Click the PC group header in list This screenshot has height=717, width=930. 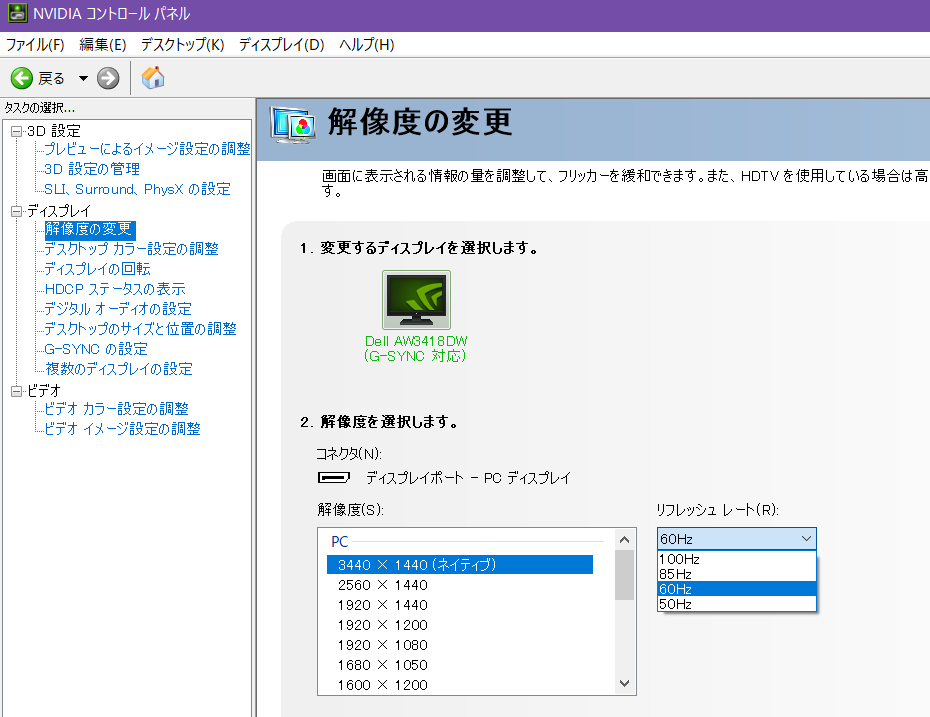point(340,541)
